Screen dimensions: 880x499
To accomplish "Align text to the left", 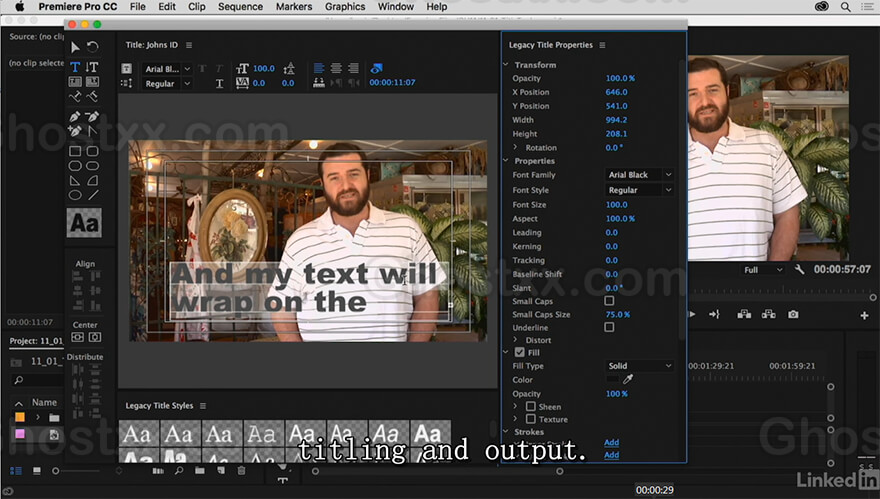I will click(x=319, y=68).
